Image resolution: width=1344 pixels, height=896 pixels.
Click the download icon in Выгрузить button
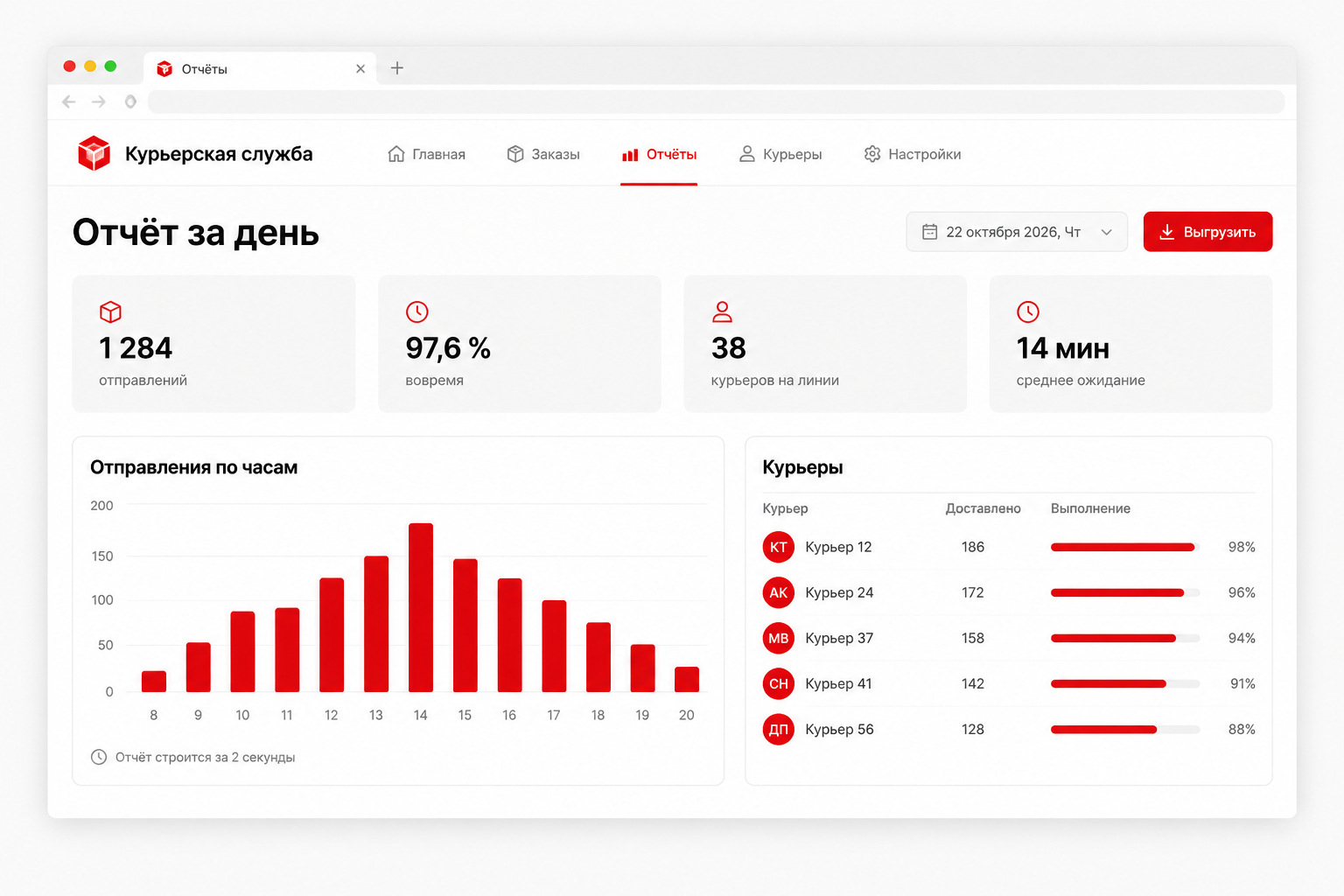(x=1166, y=232)
